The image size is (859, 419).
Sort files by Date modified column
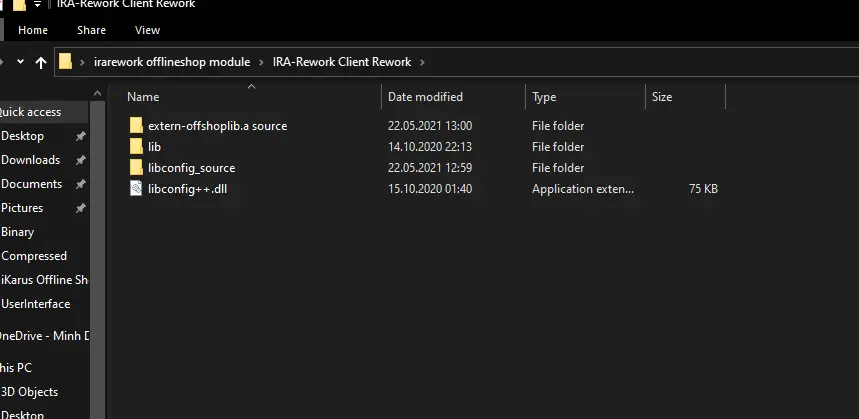(425, 97)
